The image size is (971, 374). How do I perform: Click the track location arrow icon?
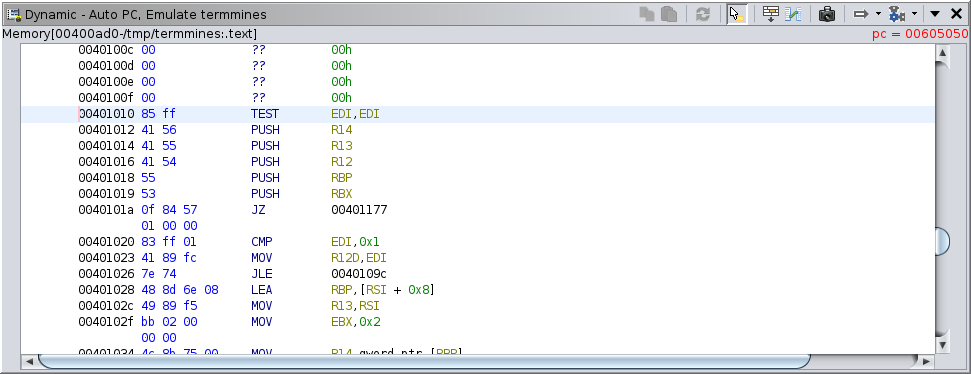(x=861, y=14)
